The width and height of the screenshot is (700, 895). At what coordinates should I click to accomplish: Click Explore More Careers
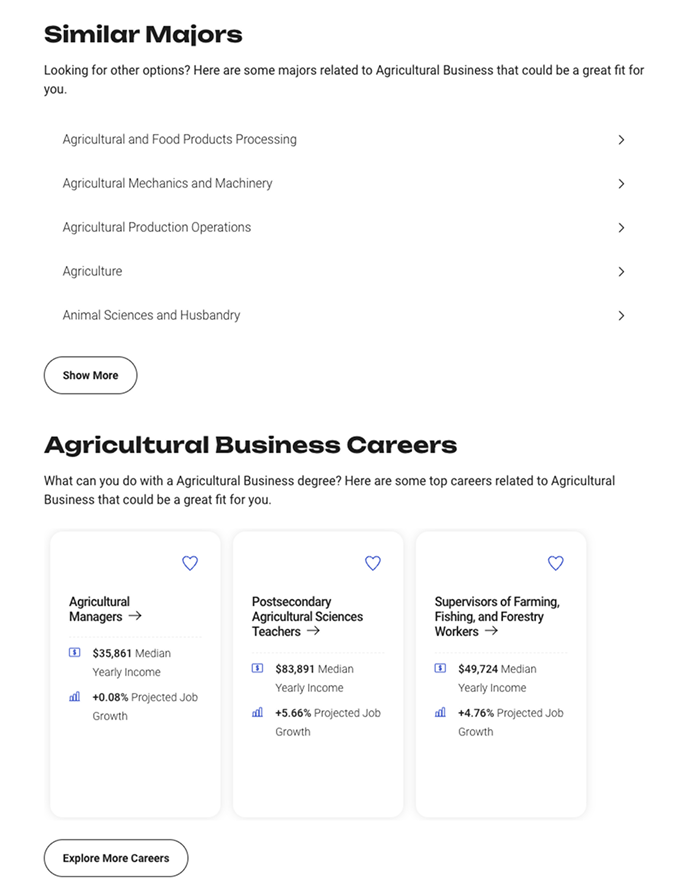pyautogui.click(x=116, y=858)
